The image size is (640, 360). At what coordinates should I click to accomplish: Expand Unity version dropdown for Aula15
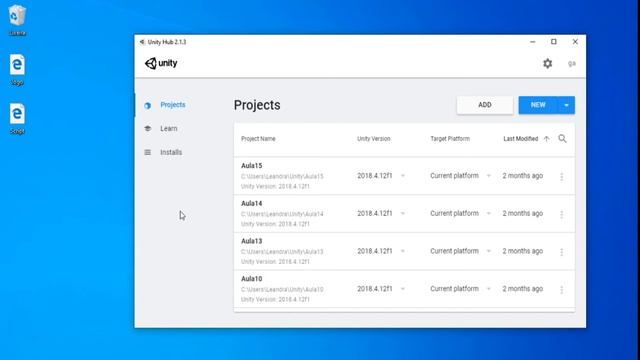[x=402, y=176]
